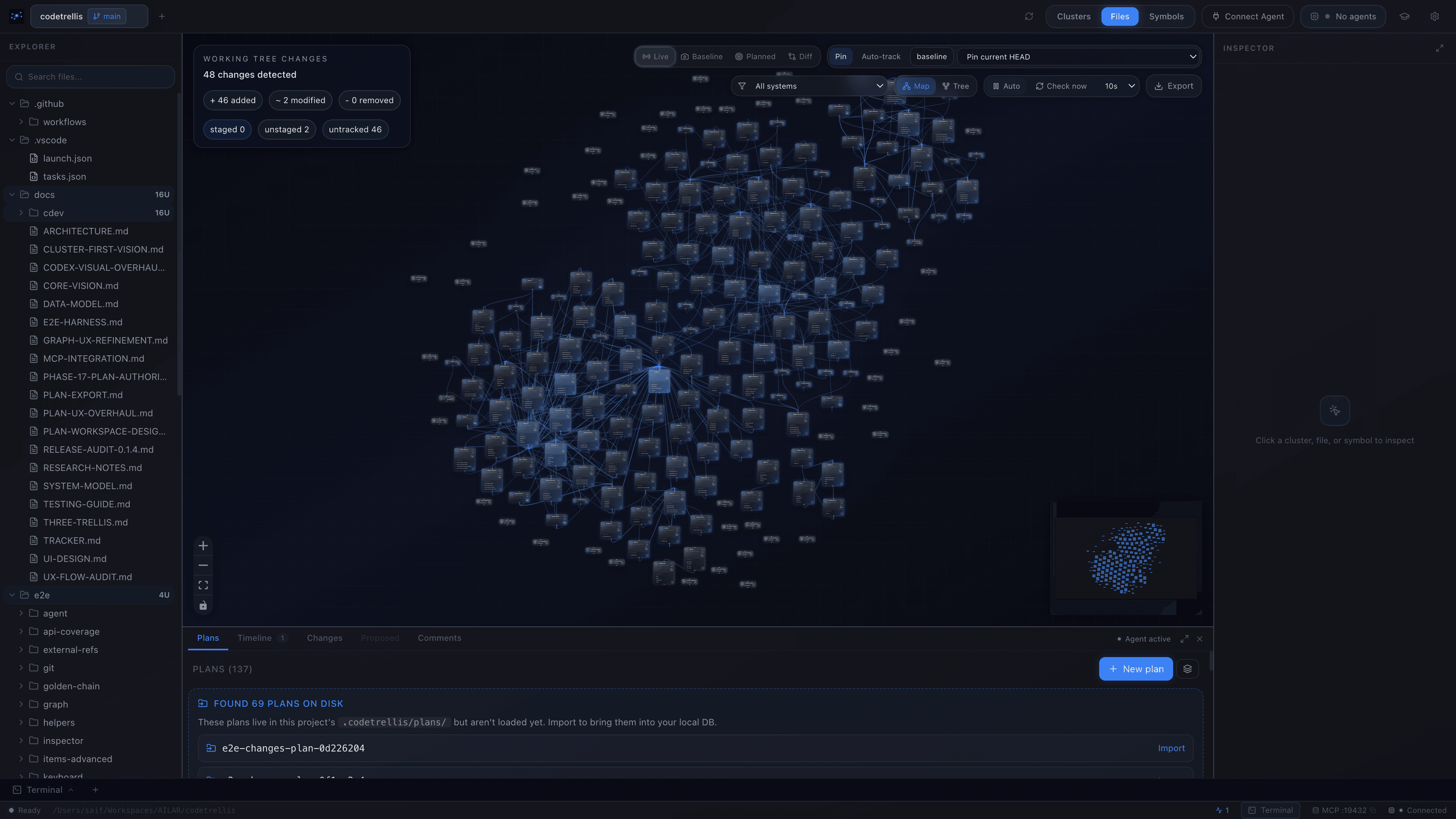Click the Connected status indicator

(1418, 810)
